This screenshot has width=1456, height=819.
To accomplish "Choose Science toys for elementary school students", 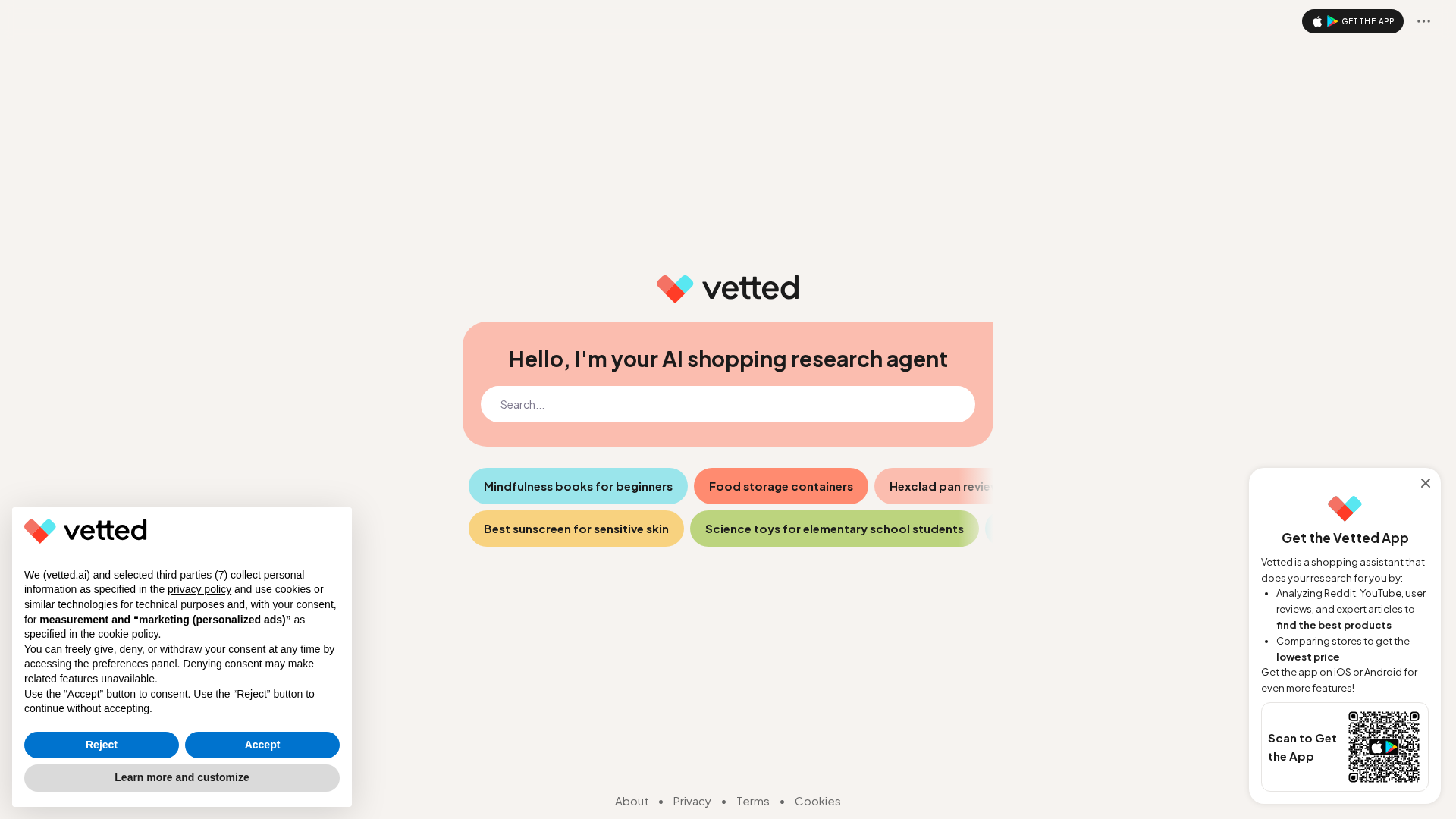I will point(834,529).
